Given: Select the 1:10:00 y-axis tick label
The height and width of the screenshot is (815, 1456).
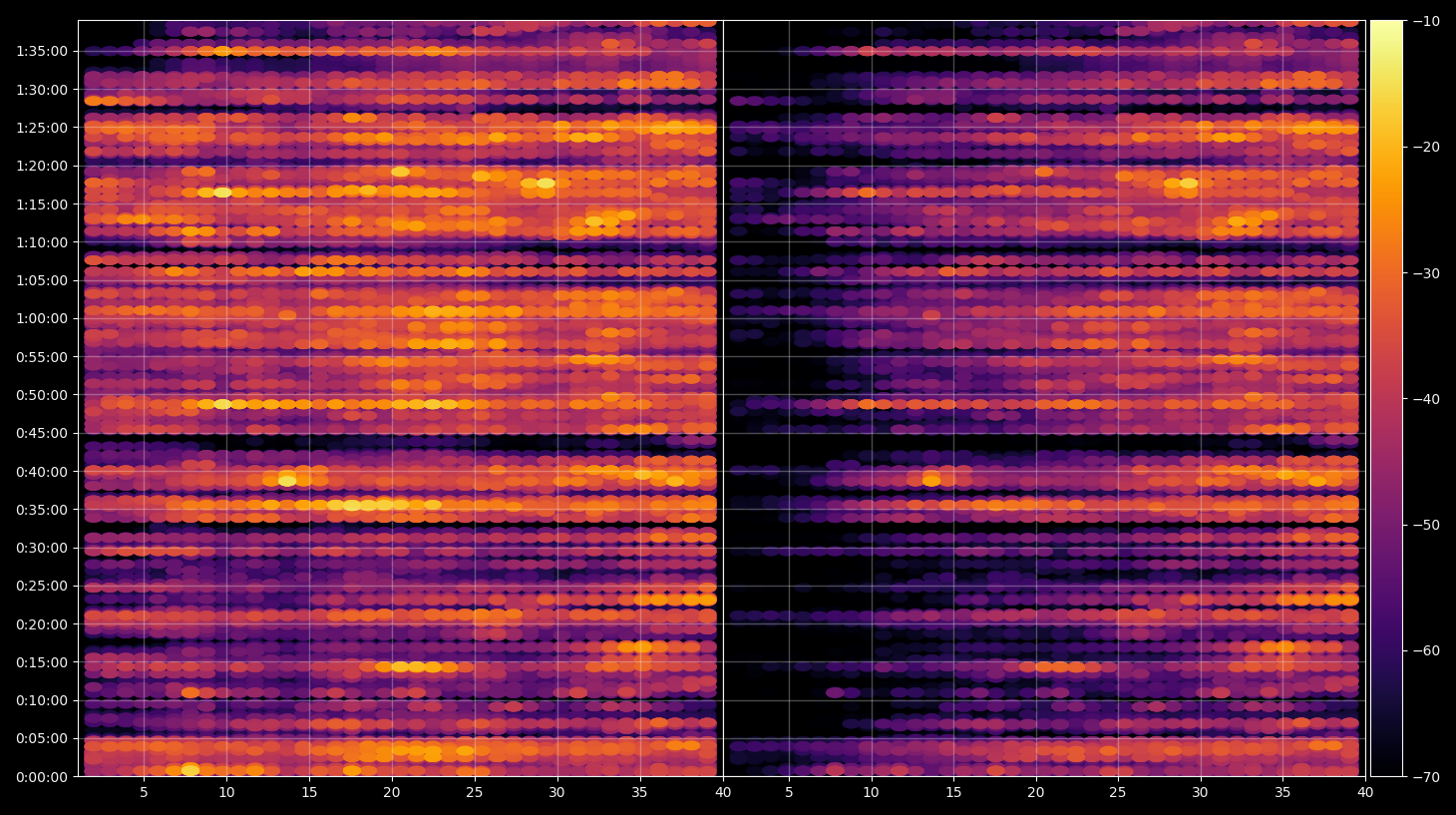Looking at the screenshot, I should [42, 242].
